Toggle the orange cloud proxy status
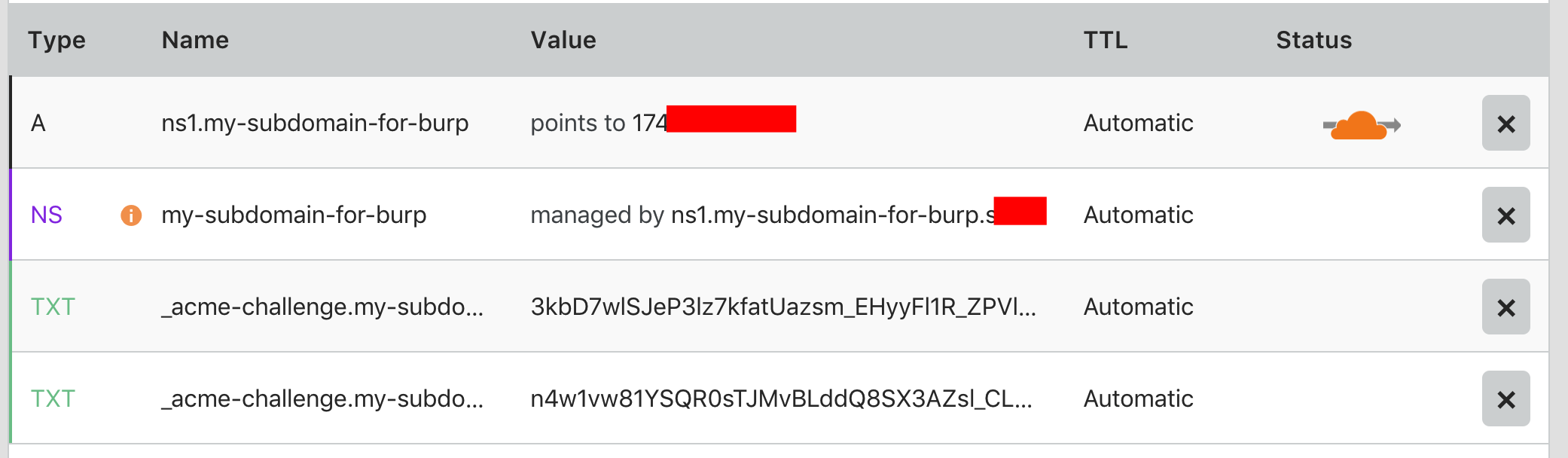Viewport: 1568px width, 458px height. [x=1361, y=125]
